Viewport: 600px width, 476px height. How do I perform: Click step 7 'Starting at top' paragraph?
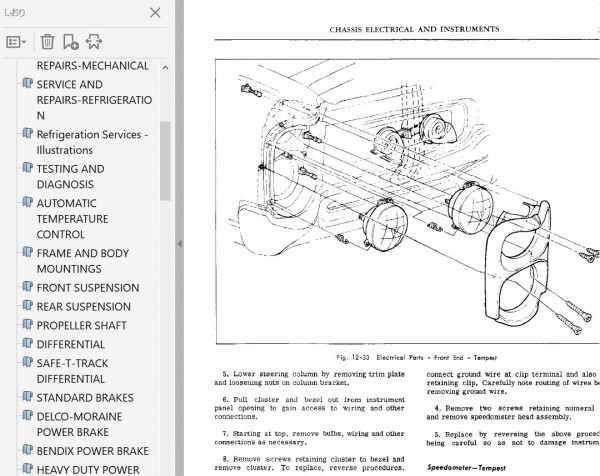310,438
